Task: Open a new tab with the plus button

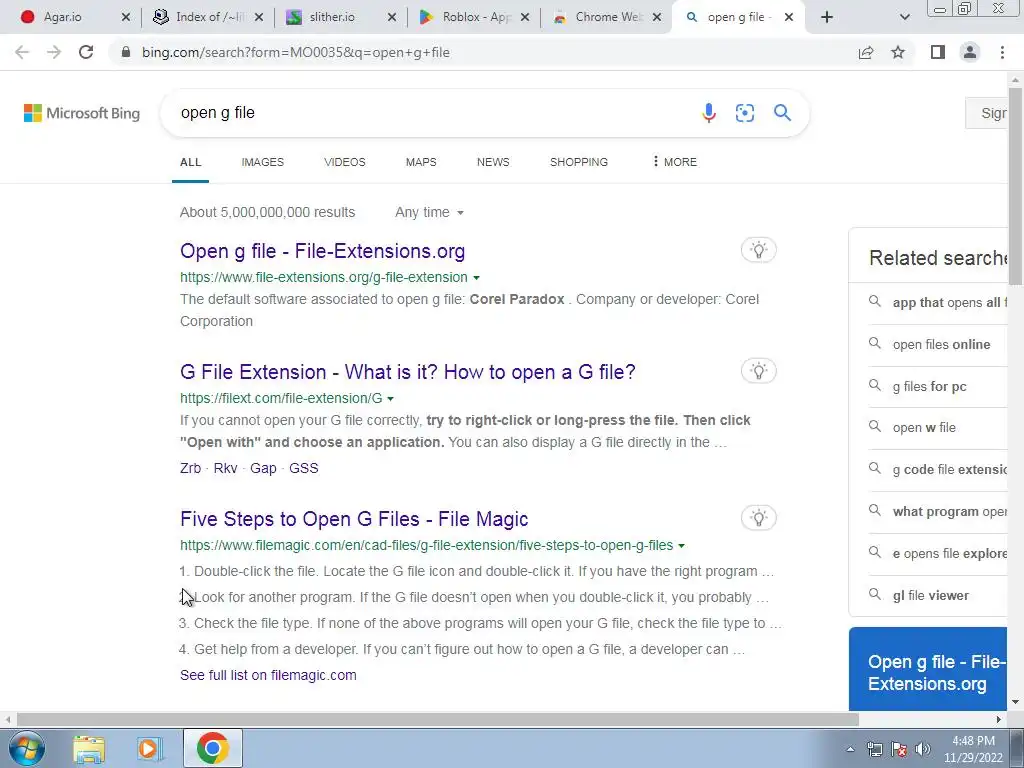Action: 827,17
